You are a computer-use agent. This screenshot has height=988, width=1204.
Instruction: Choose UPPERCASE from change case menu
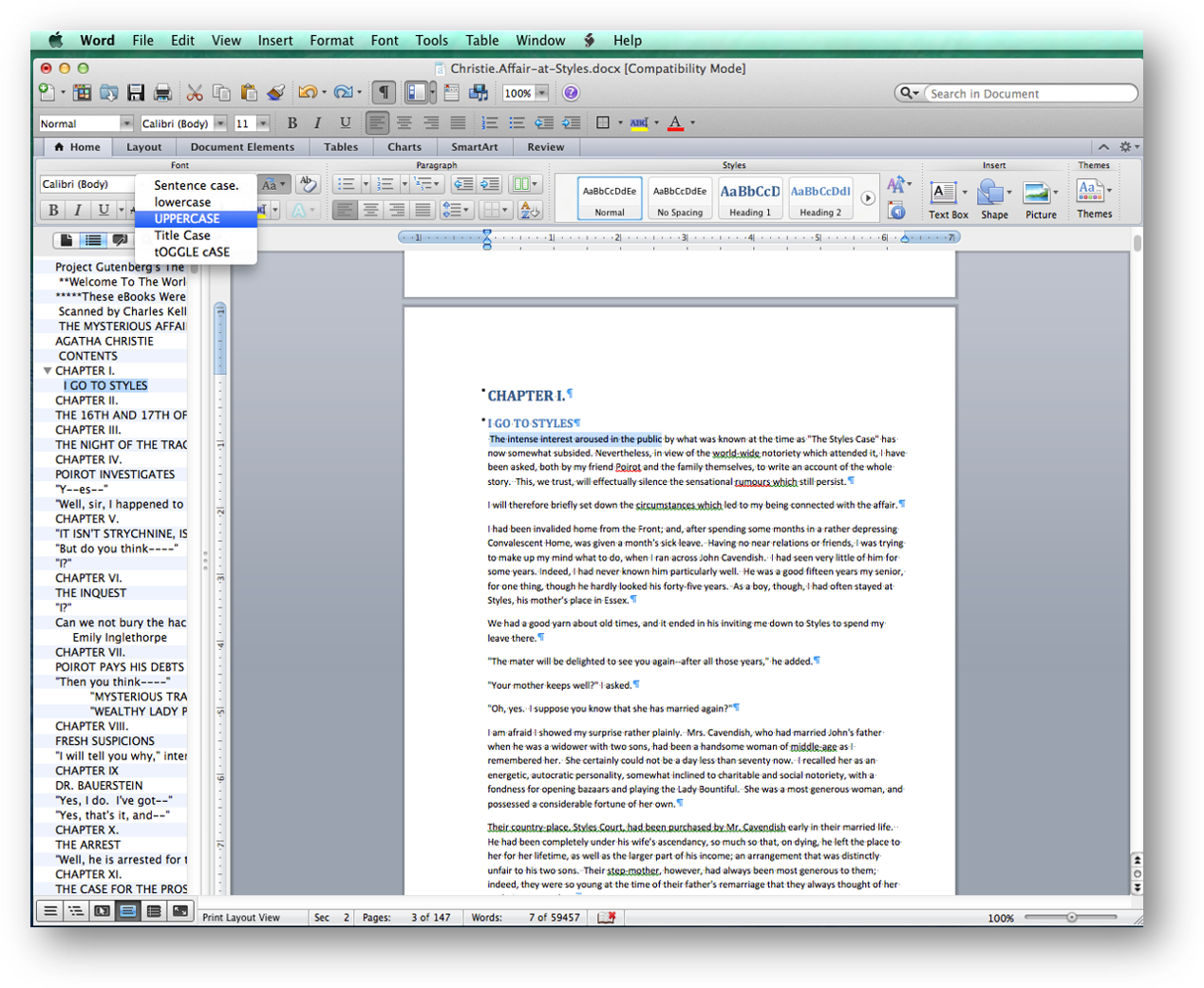coord(187,219)
